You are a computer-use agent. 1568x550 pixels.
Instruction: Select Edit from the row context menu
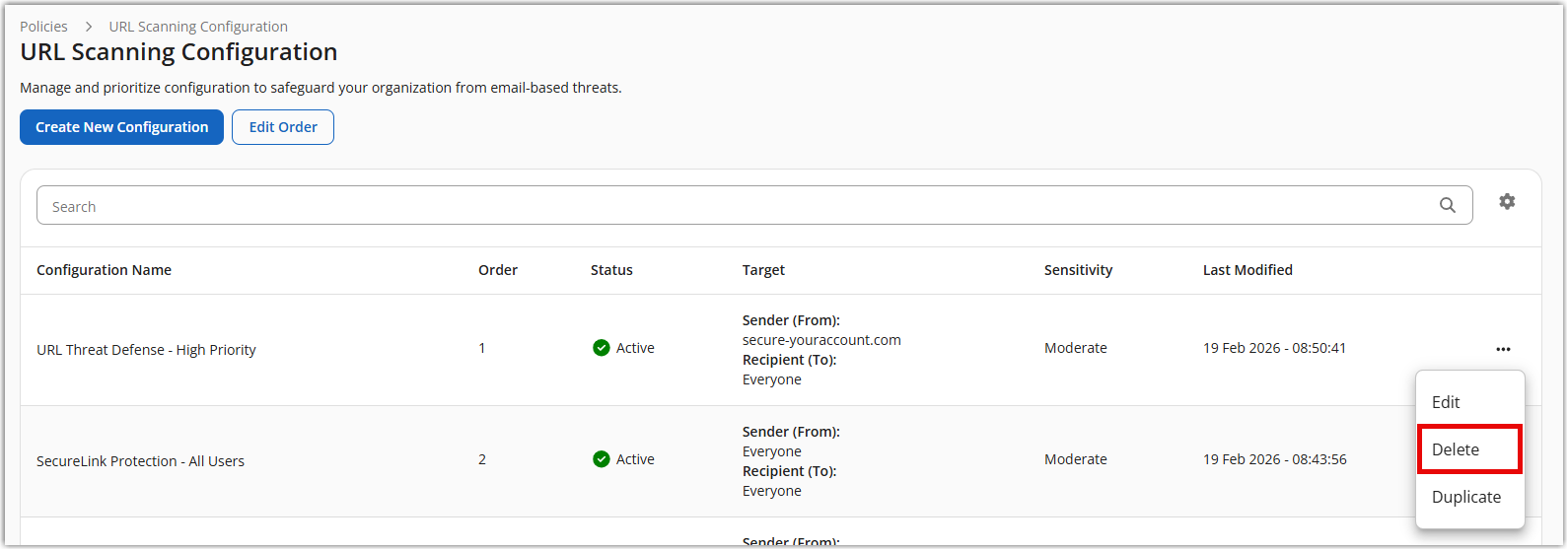coord(1446,402)
